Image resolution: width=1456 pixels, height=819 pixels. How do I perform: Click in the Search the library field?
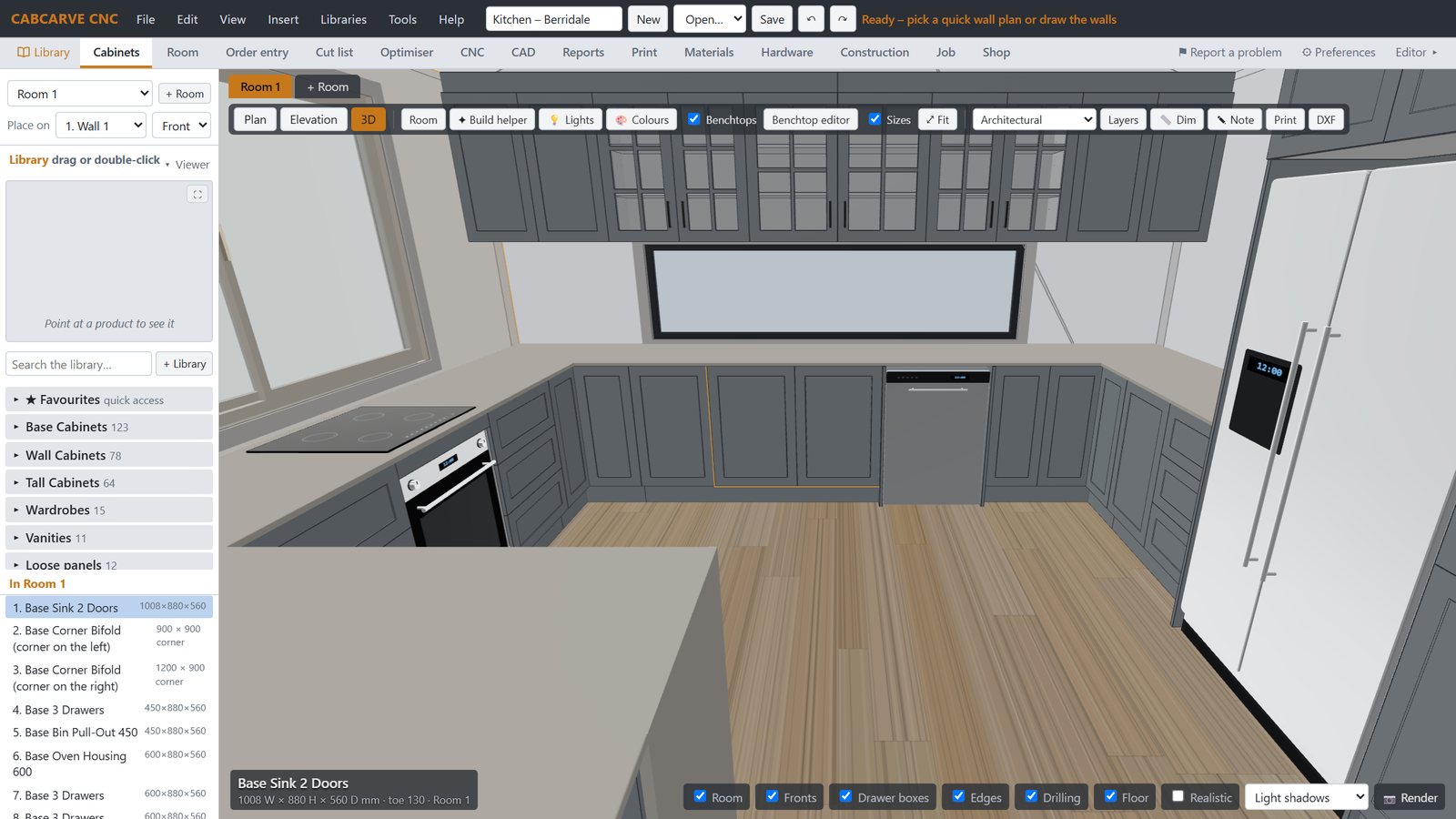[x=78, y=364]
